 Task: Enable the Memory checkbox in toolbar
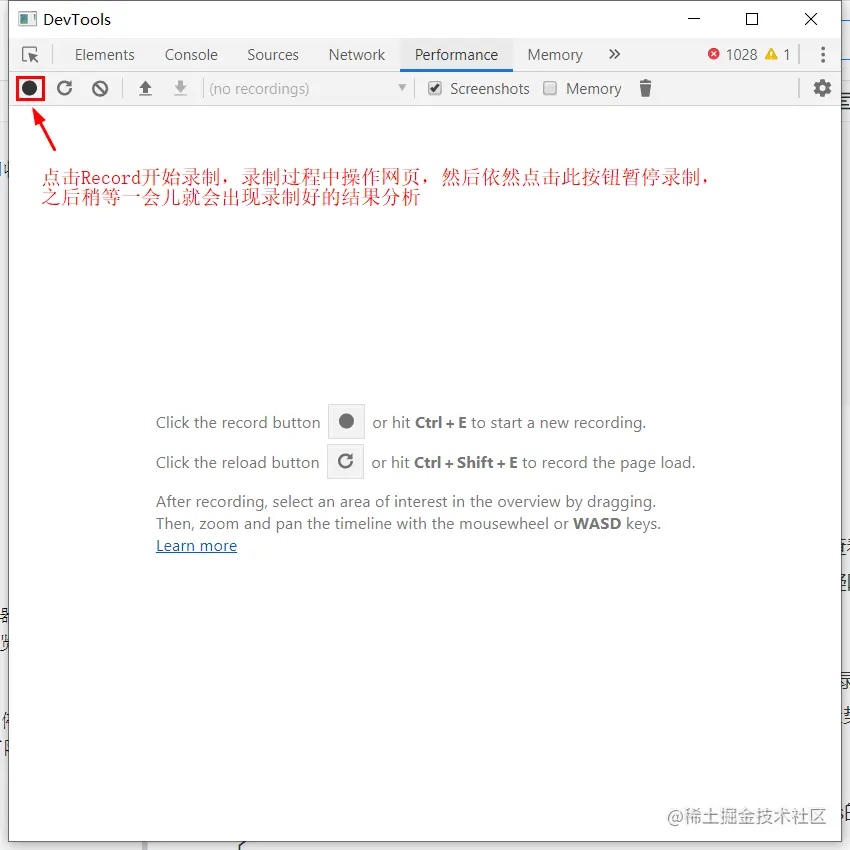[x=550, y=88]
